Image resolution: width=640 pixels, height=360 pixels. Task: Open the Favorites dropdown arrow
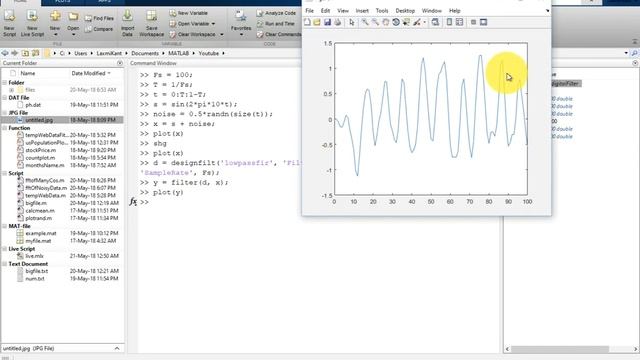(x=241, y=35)
